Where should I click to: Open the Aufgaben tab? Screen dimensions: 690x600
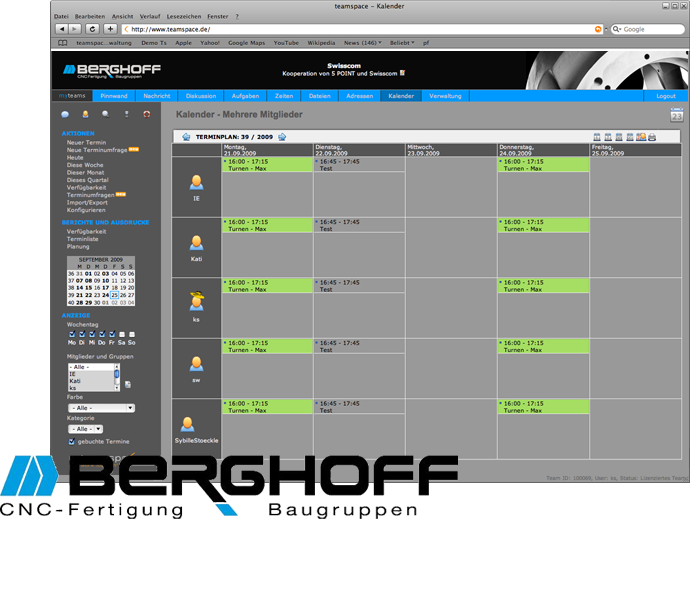coord(246,96)
